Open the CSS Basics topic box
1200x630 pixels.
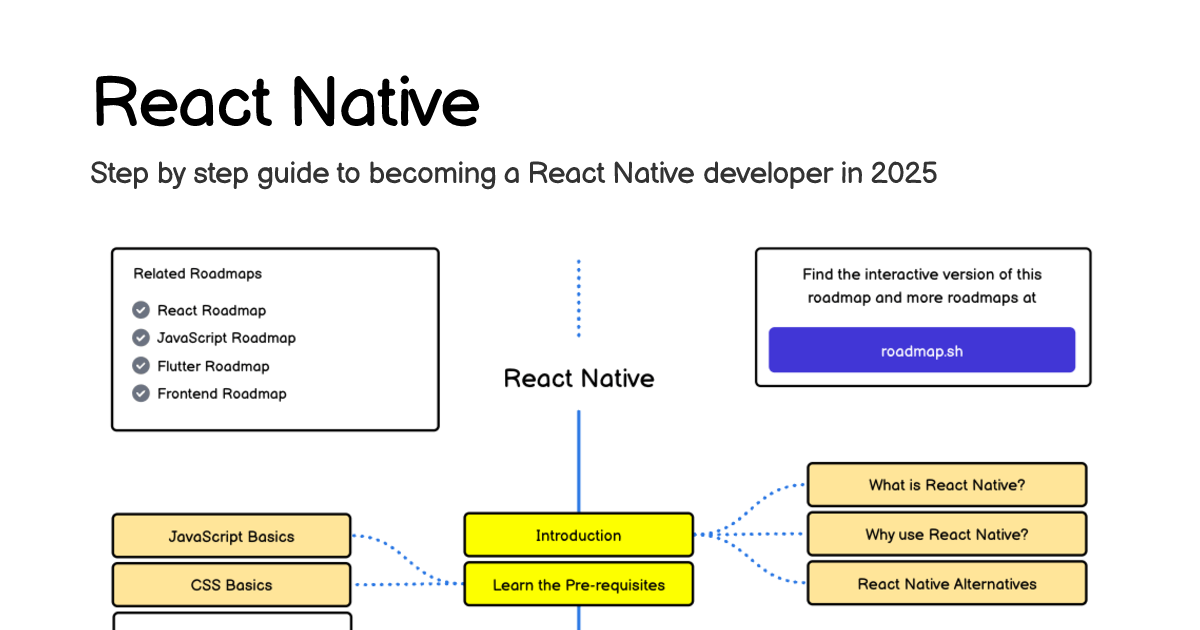[231, 585]
